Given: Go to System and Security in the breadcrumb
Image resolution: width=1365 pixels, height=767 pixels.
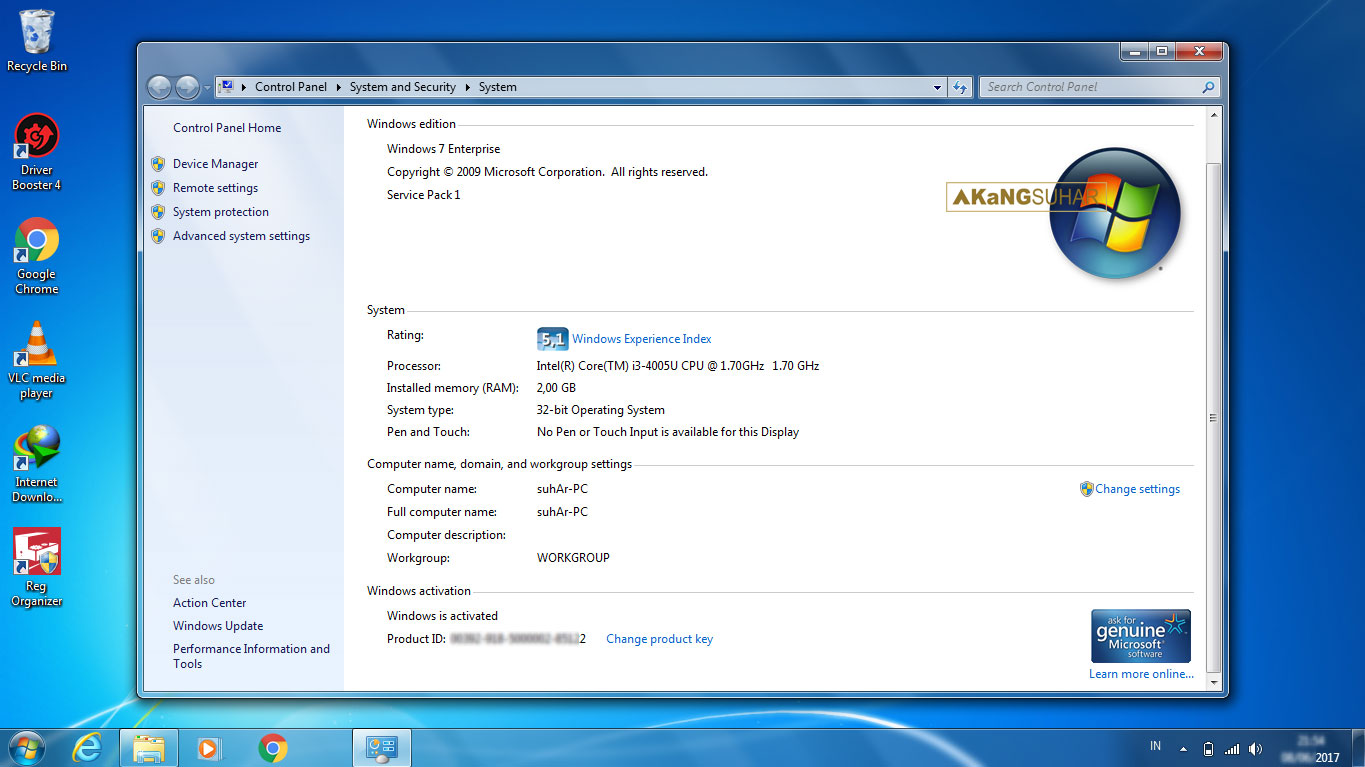Looking at the screenshot, I should (403, 87).
